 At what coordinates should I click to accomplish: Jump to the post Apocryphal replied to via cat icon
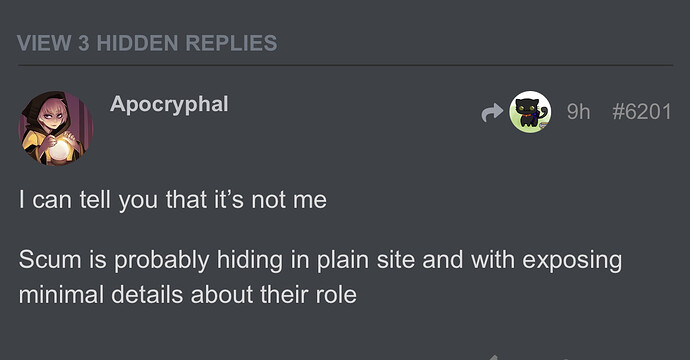point(530,112)
